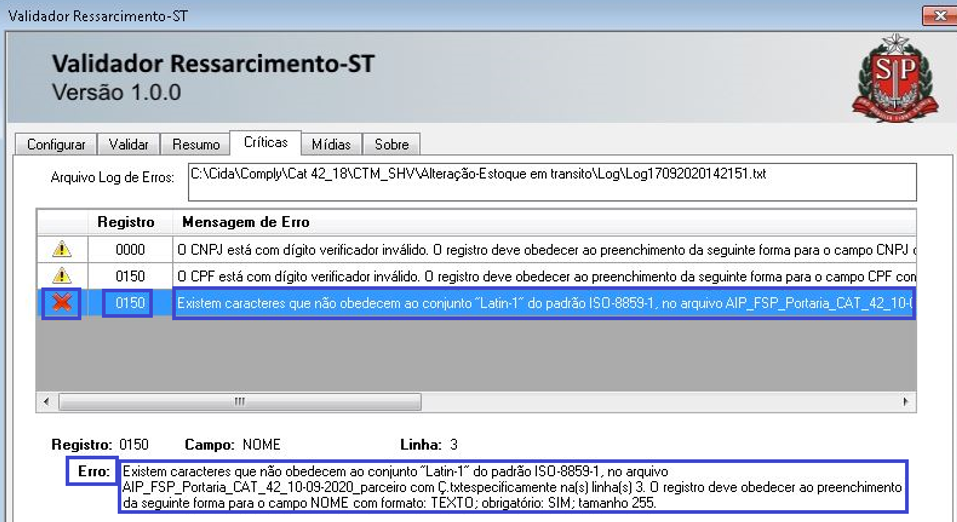Open the Mídias tab
The width and height of the screenshot is (957, 522).
331,144
